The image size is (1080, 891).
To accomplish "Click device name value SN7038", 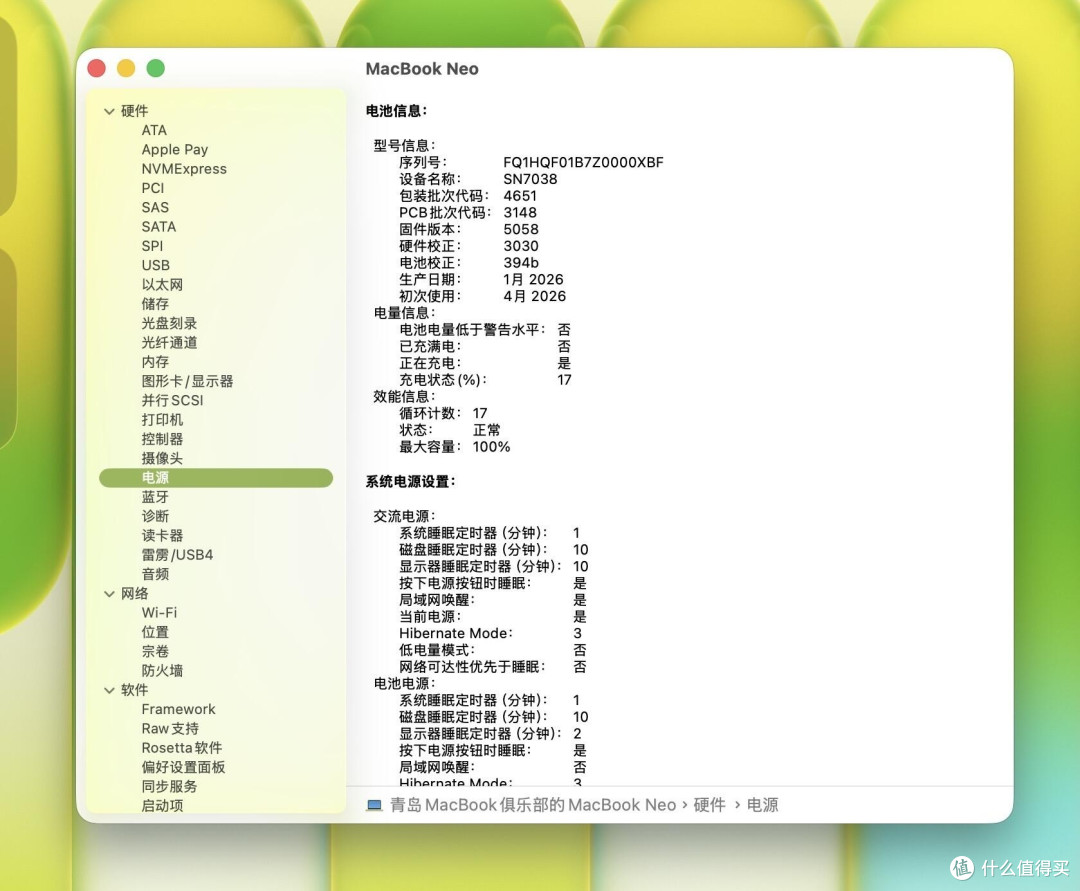I will (x=530, y=179).
